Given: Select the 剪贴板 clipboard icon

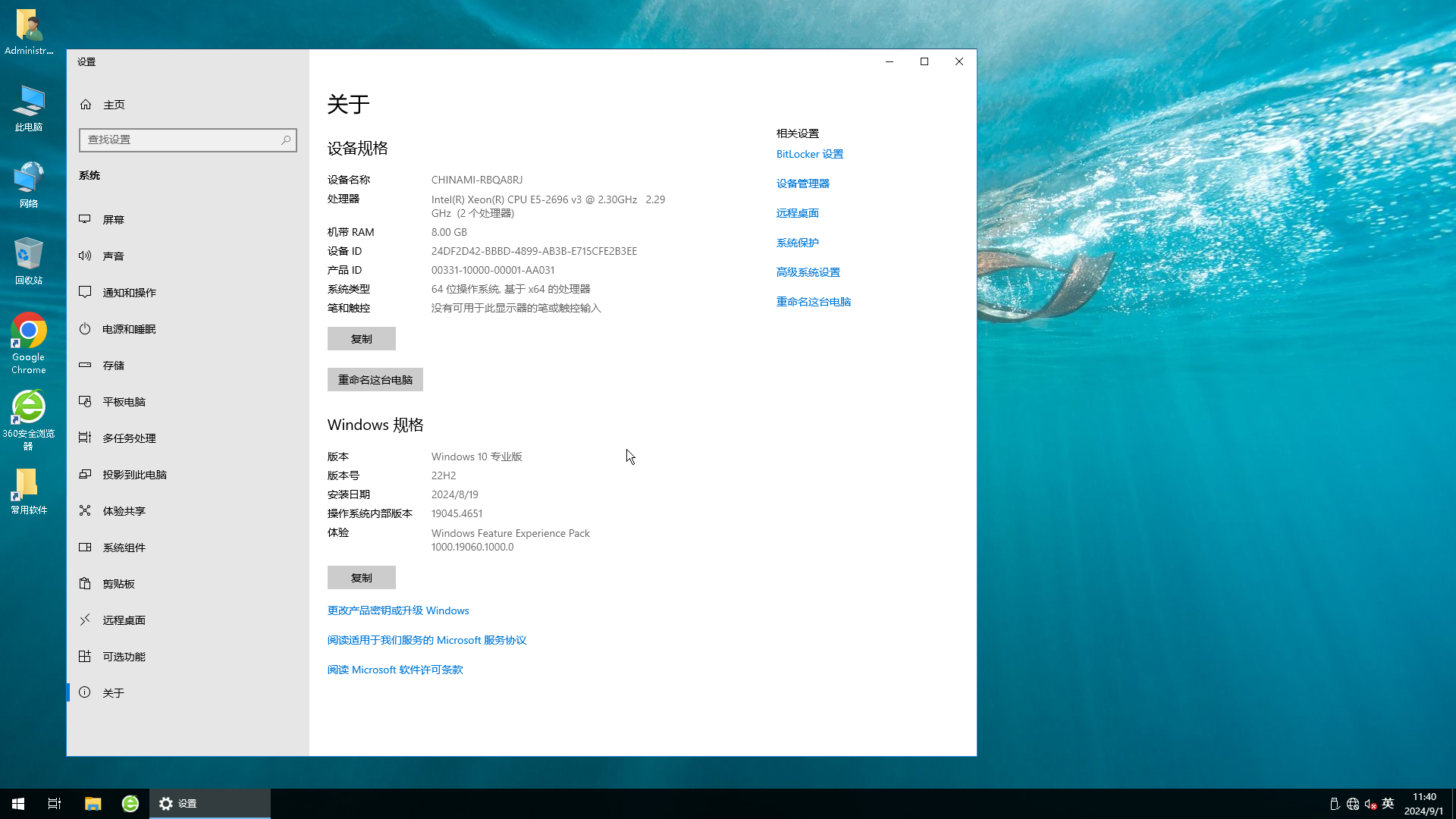Looking at the screenshot, I should tap(85, 583).
